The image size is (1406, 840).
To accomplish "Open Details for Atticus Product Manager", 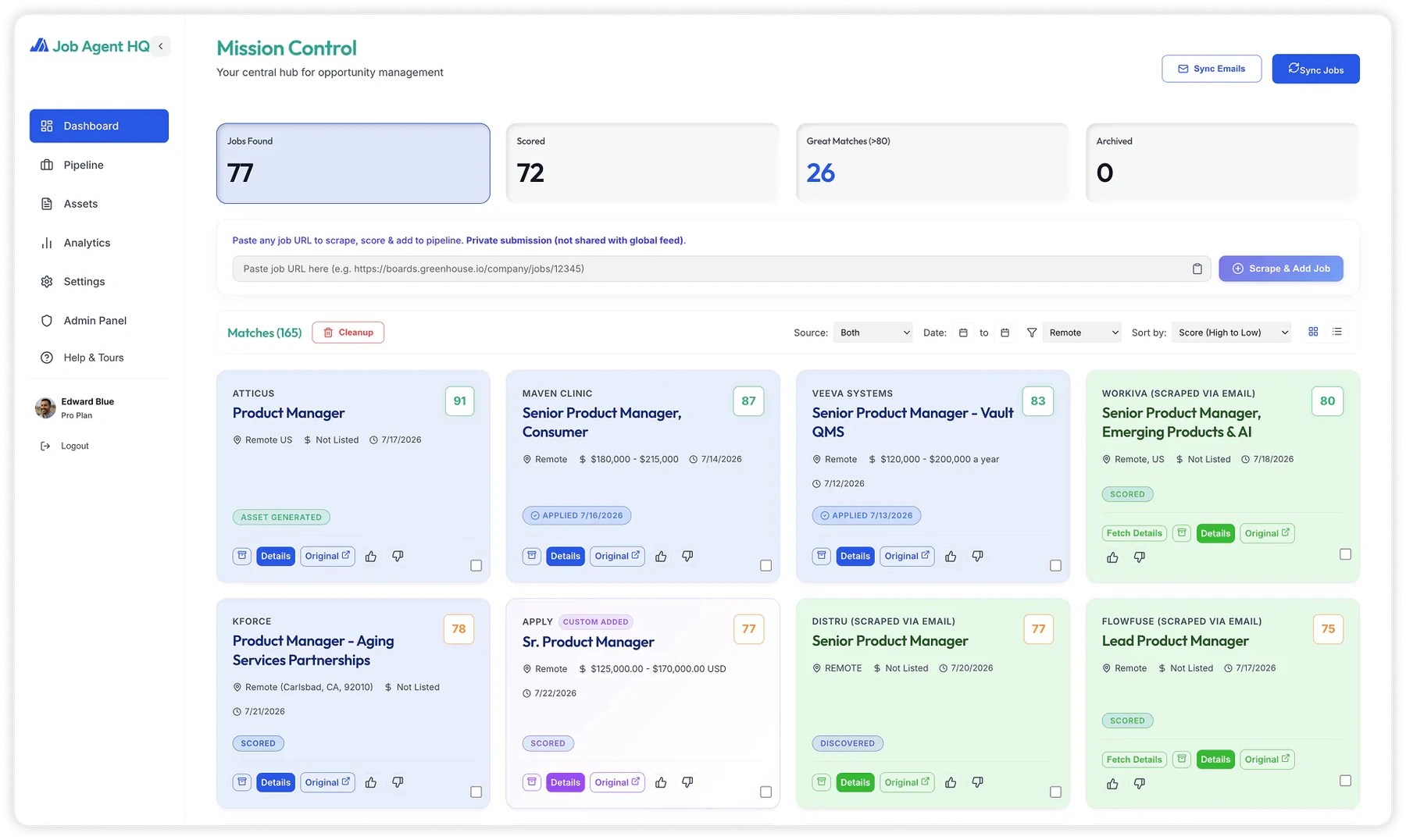I will click(276, 556).
